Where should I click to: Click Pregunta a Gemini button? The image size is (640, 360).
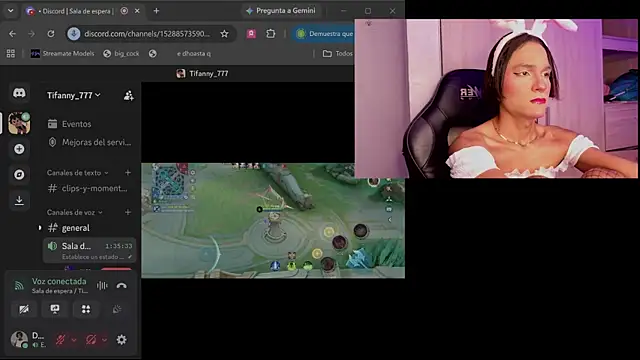(281, 11)
